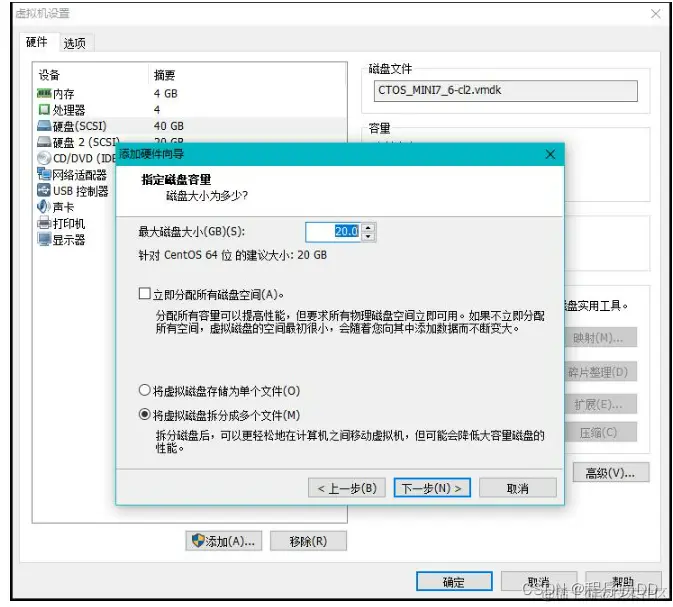The image size is (673, 607).
Task: Select the 处理器 row label
Action: [x=69, y=110]
